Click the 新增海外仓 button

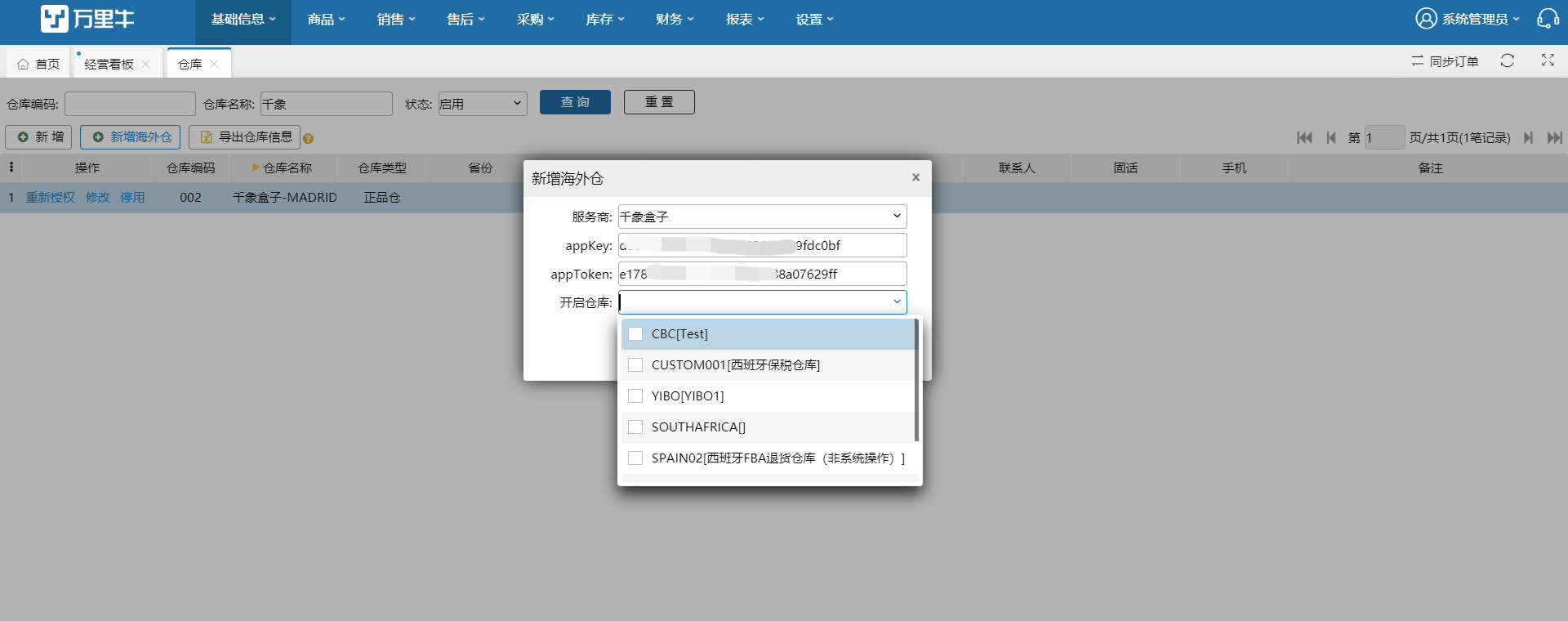(x=131, y=137)
